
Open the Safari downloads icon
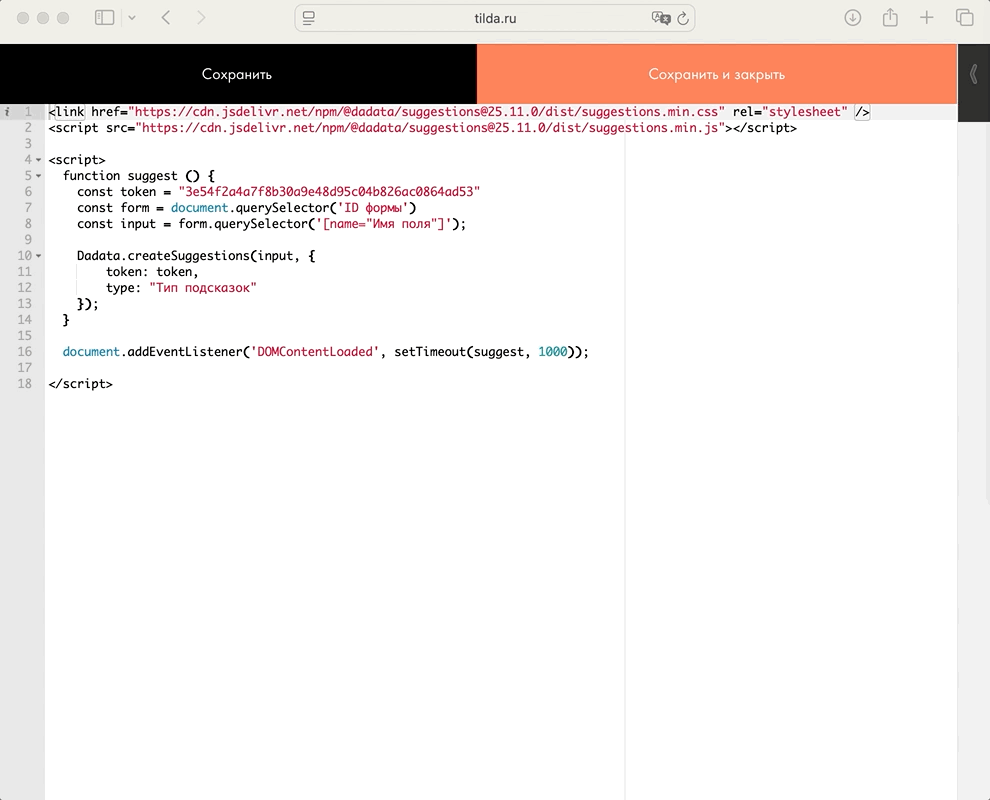click(x=853, y=18)
